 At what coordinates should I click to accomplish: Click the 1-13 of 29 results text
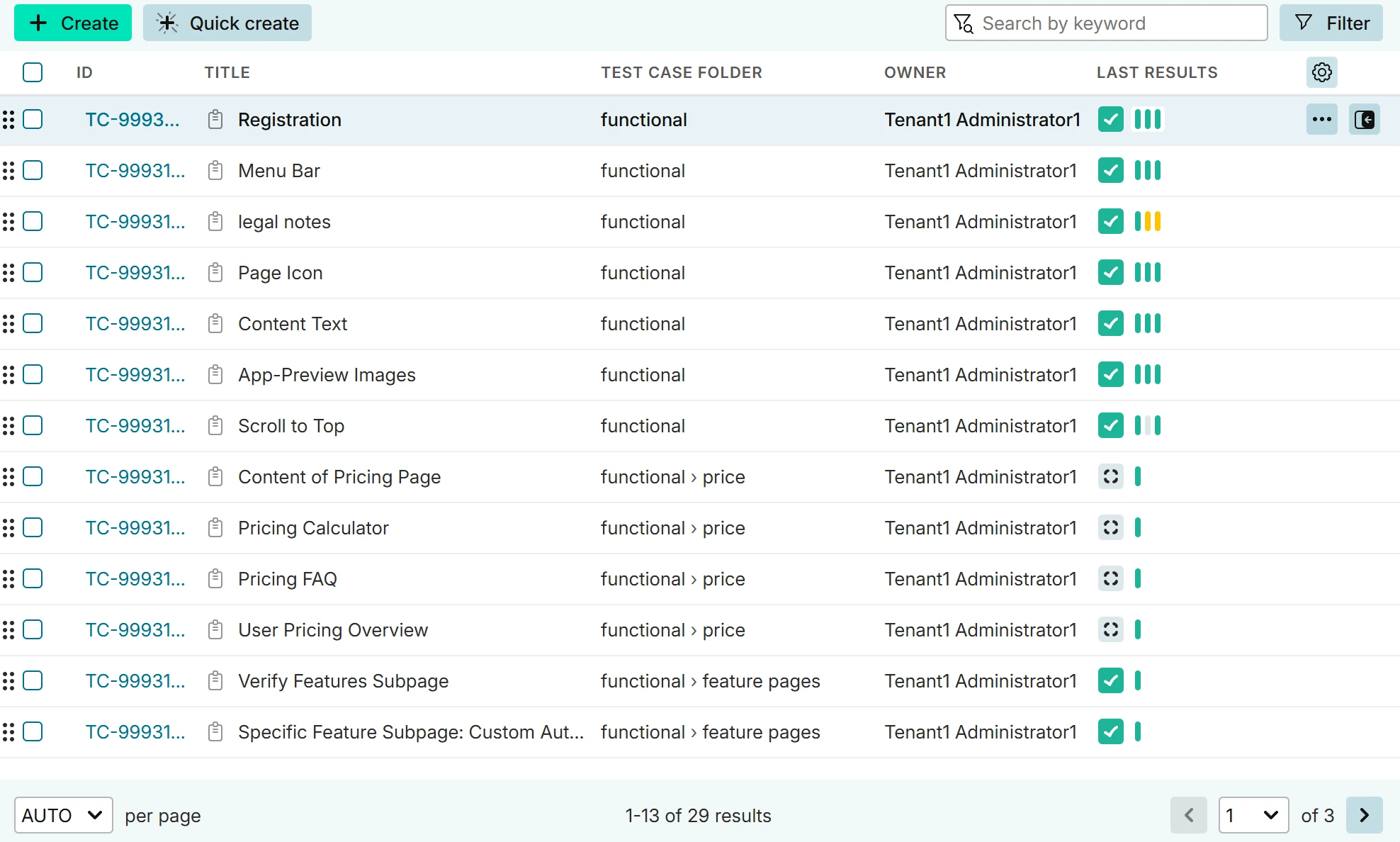698,816
